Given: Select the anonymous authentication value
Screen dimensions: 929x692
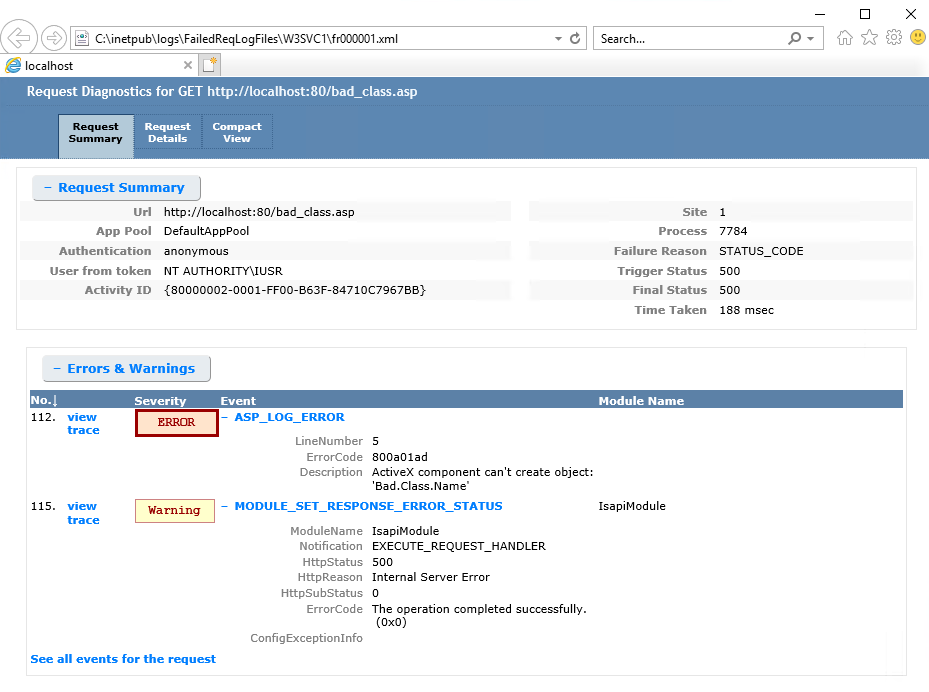Looking at the screenshot, I should [196, 251].
